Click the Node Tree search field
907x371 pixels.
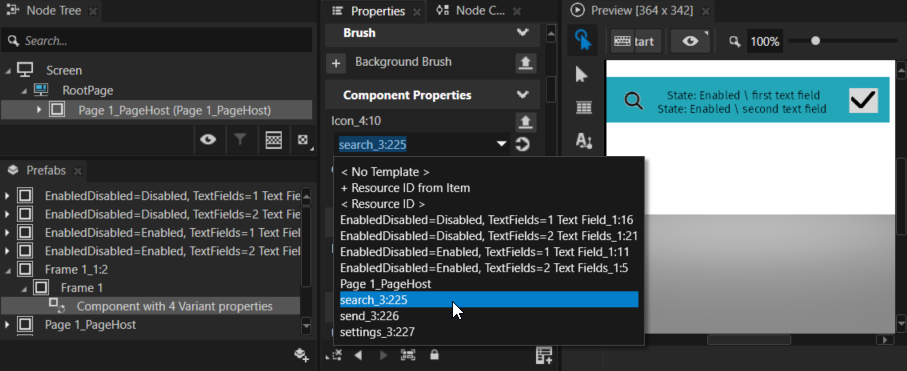(x=157, y=41)
